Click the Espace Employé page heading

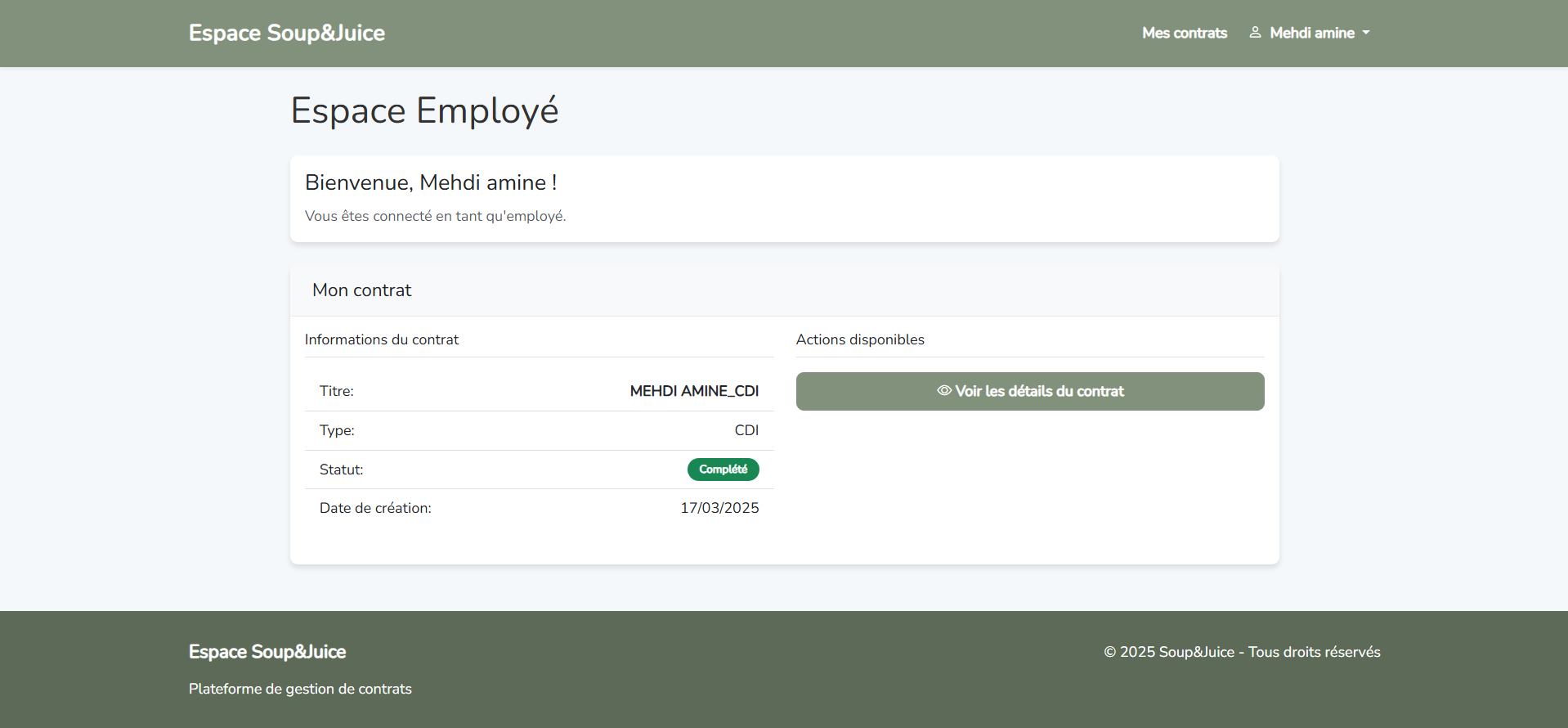(x=424, y=110)
